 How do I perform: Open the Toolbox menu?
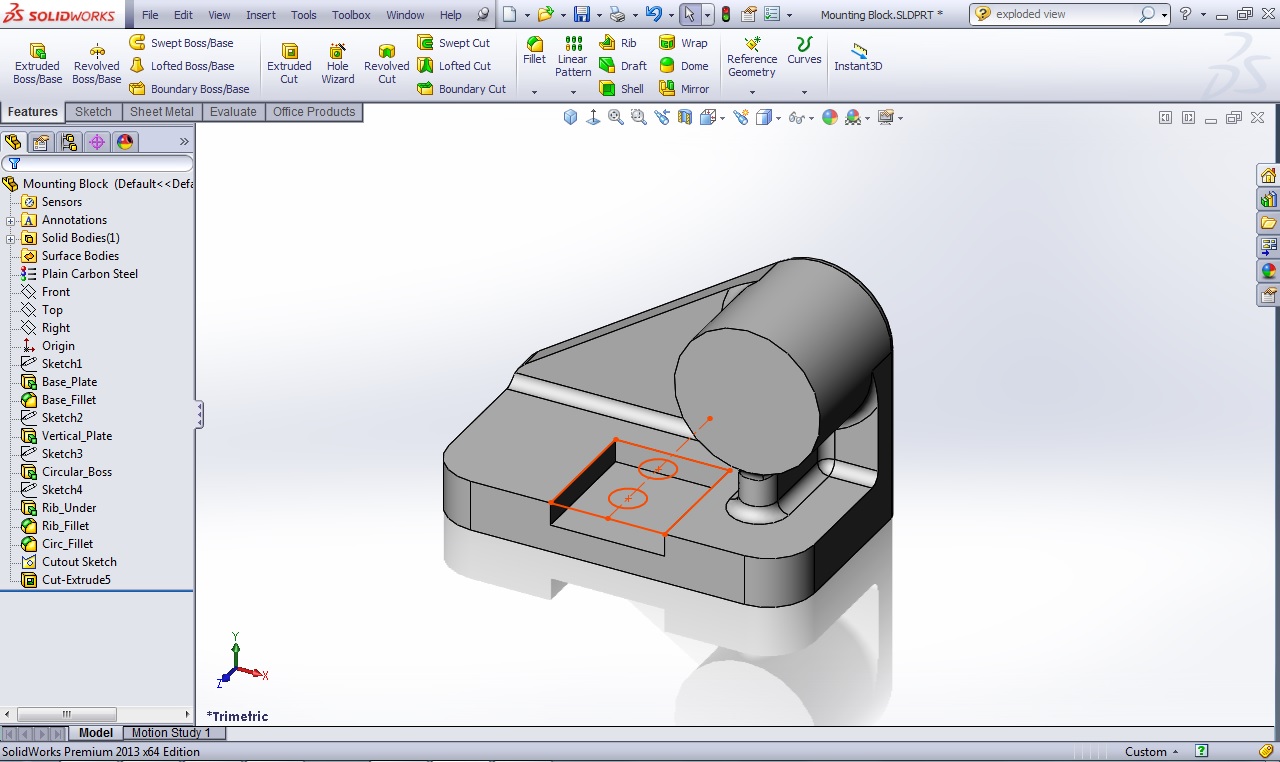(351, 15)
